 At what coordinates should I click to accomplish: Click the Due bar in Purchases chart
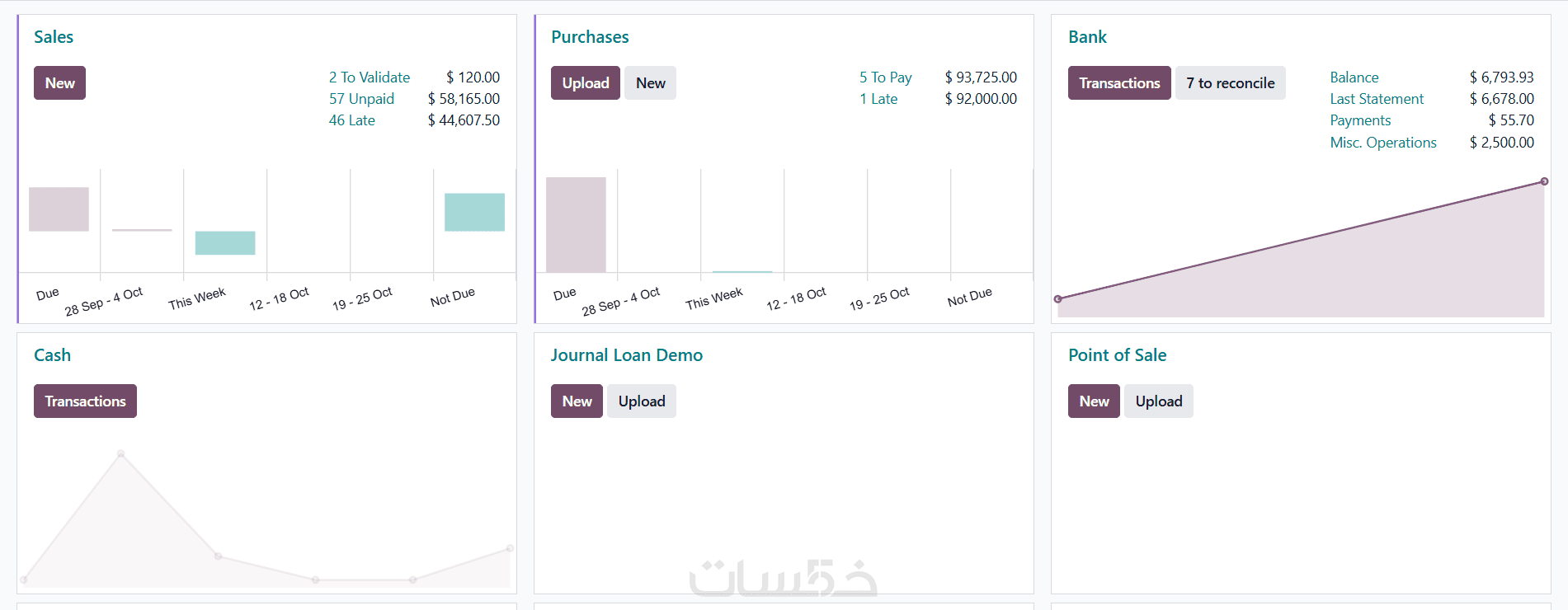576,224
